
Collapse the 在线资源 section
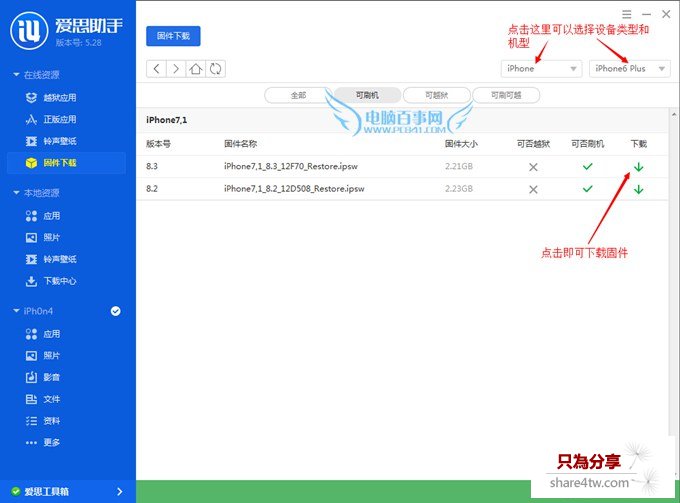click(x=16, y=75)
